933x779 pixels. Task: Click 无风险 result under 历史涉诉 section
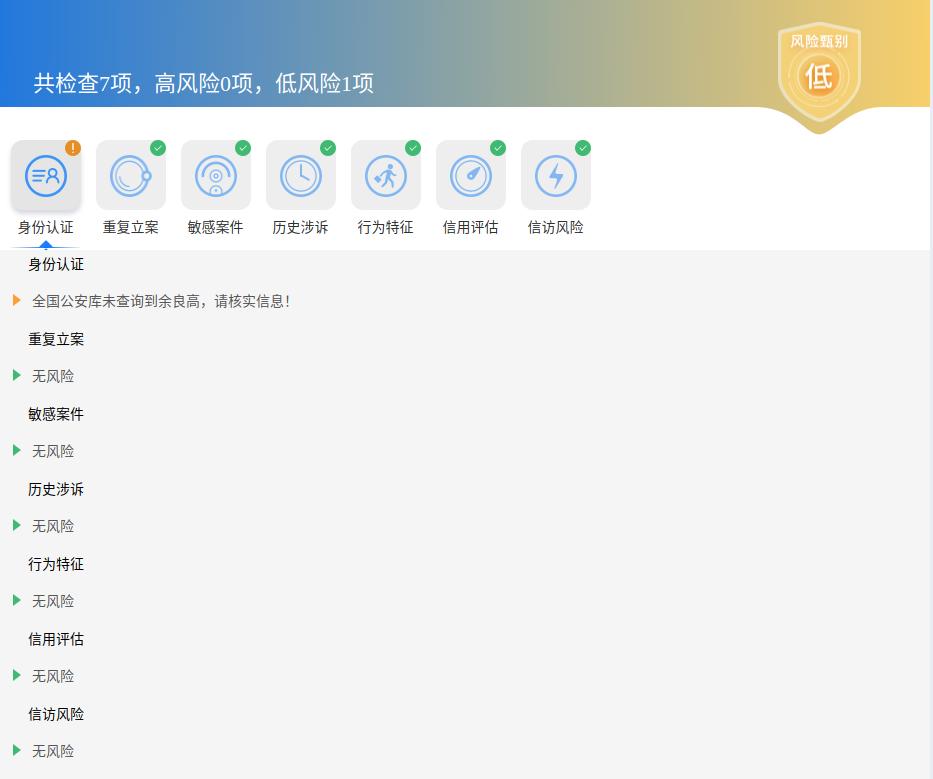(x=53, y=526)
